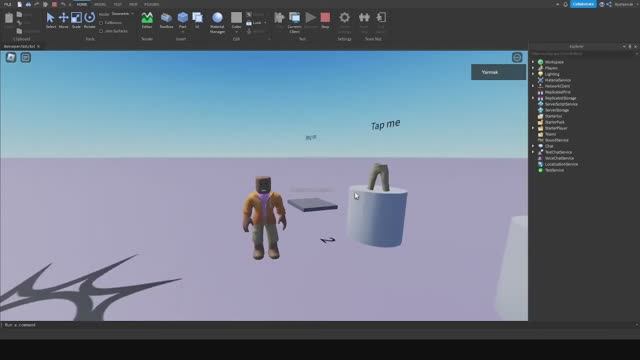Click the avatar character in viewport
This screenshot has height=360, width=640.
[x=264, y=218]
